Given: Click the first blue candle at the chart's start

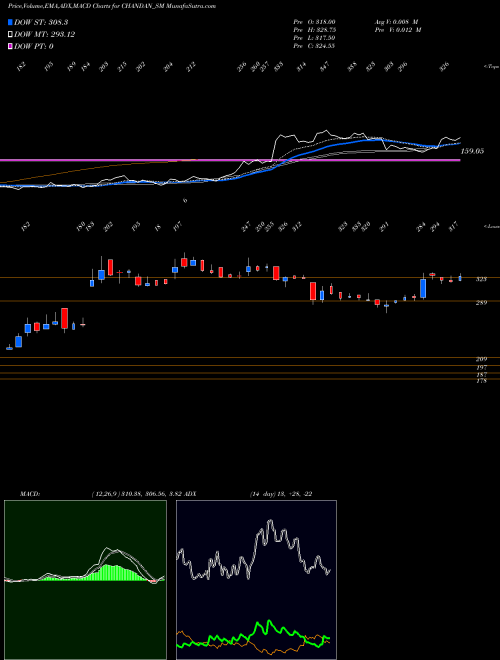Looking at the screenshot, I should [9, 348].
